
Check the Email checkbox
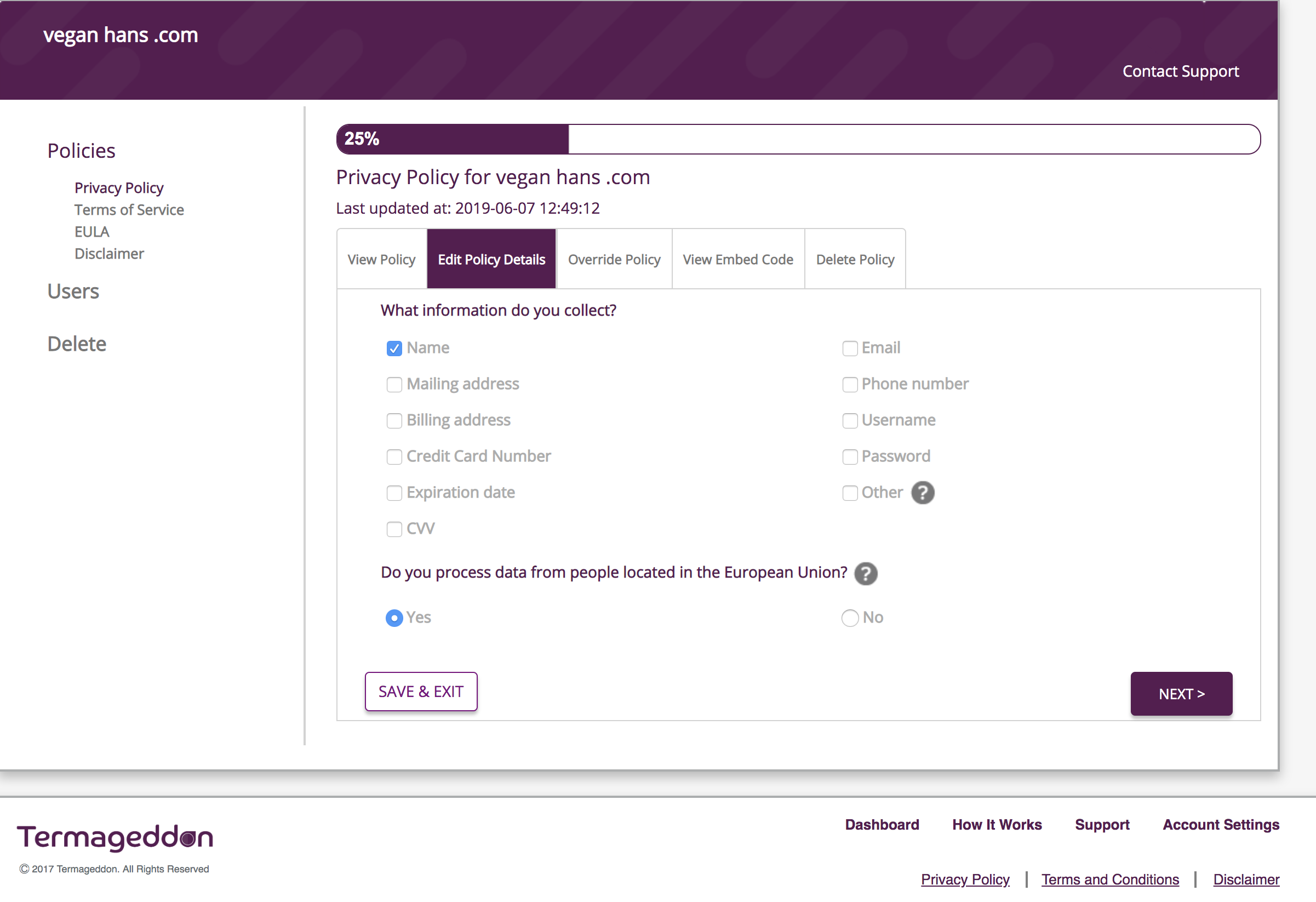click(x=849, y=348)
